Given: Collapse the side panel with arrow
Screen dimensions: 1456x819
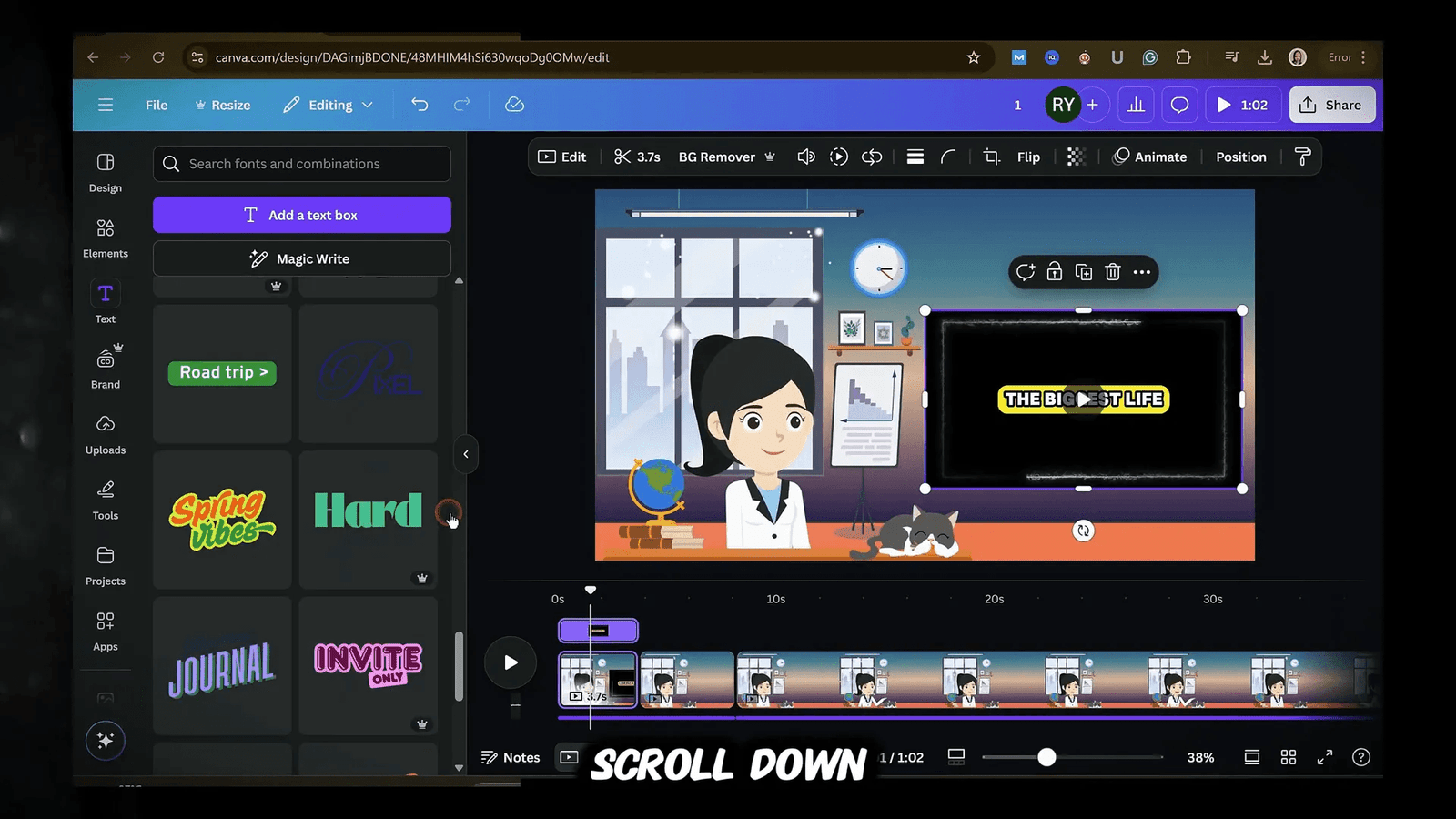Looking at the screenshot, I should [466, 454].
